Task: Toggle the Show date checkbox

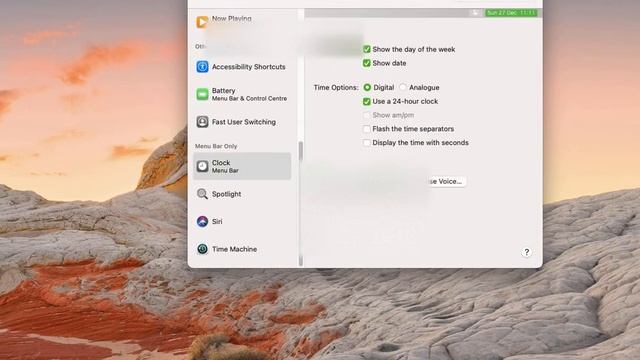Action: click(367, 63)
